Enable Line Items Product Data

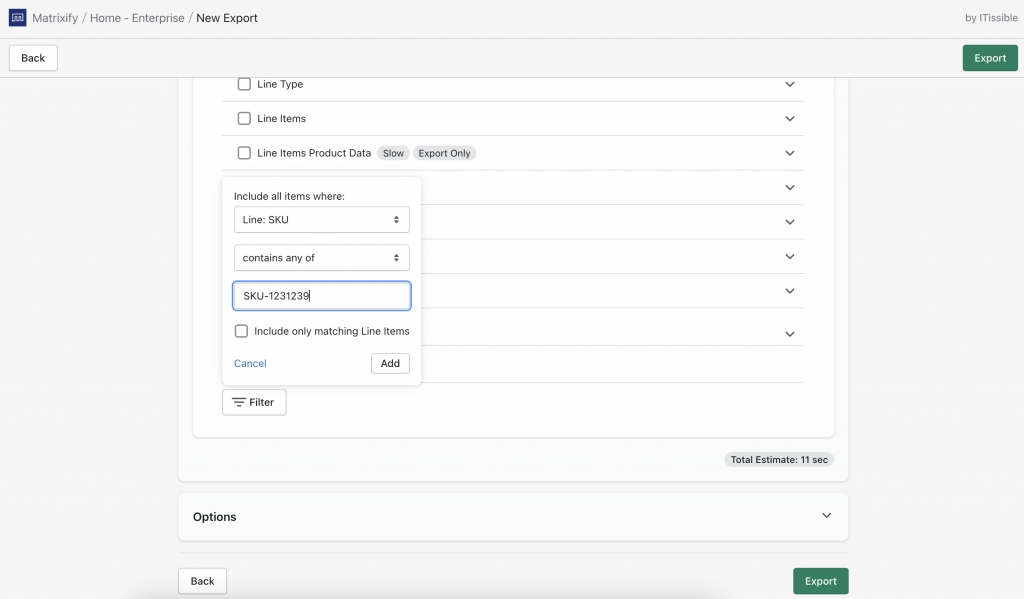pyautogui.click(x=244, y=153)
